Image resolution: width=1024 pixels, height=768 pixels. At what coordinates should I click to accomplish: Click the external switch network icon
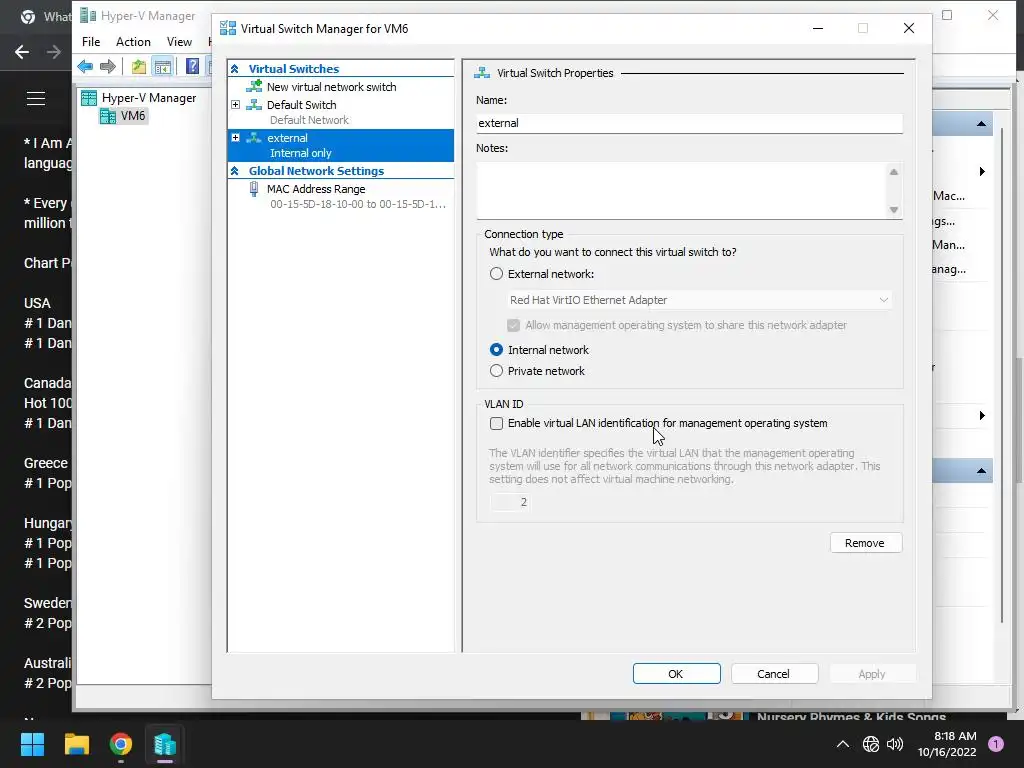pyautogui.click(x=254, y=138)
